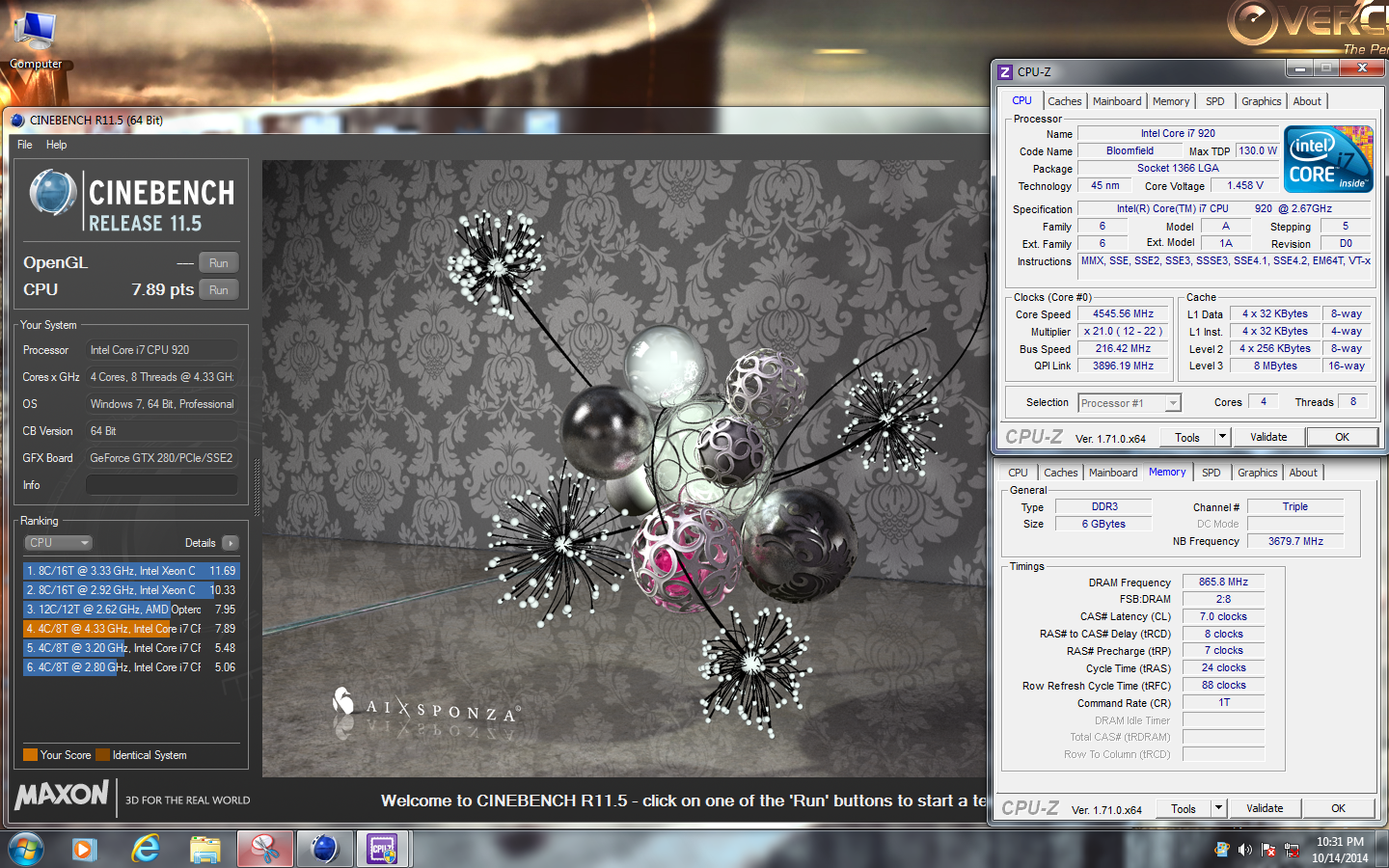1389x868 pixels.
Task: Launch Windows Media Player from taskbar
Action: point(85,850)
